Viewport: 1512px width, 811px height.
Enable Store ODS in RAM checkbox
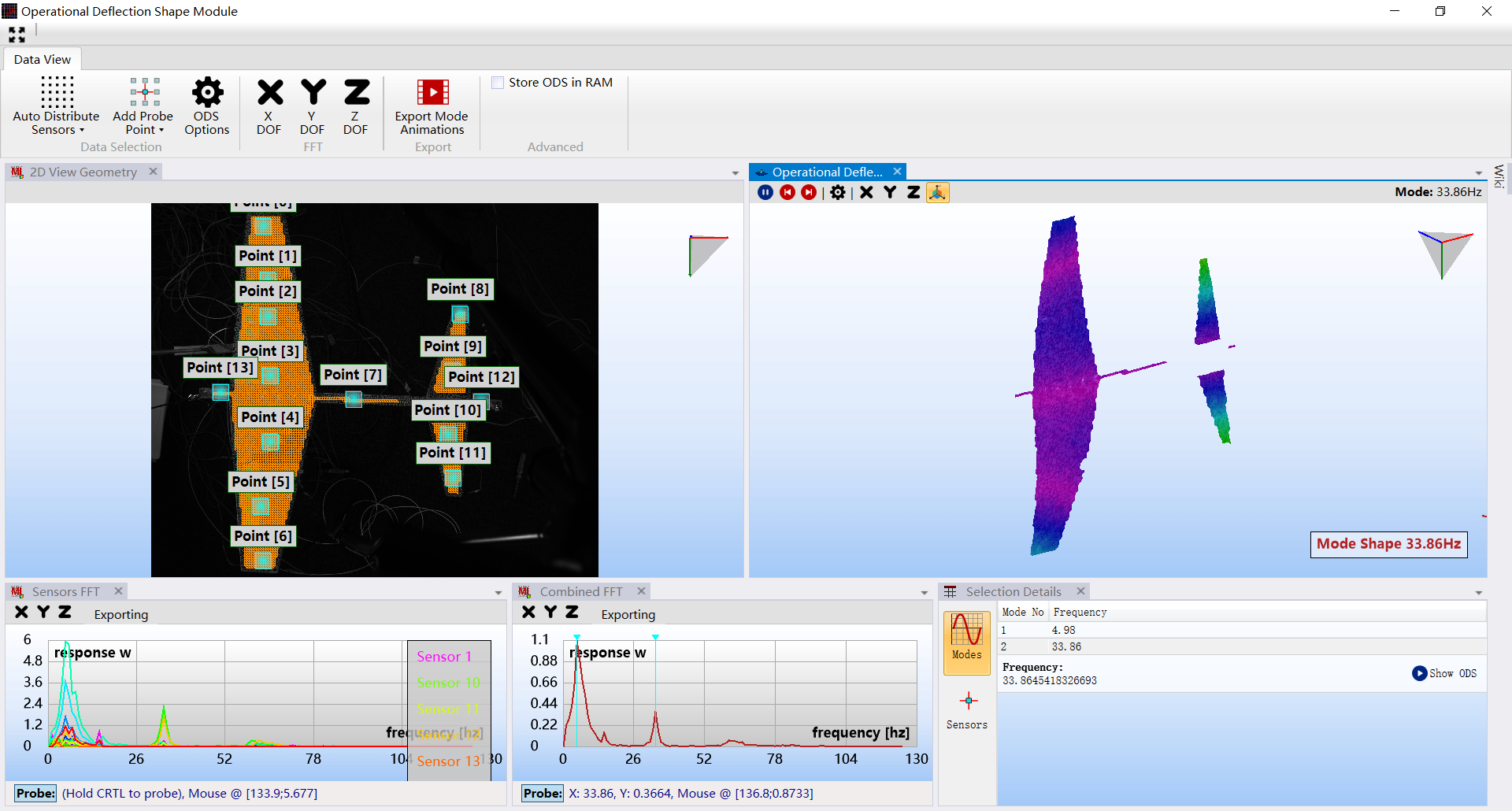[498, 83]
